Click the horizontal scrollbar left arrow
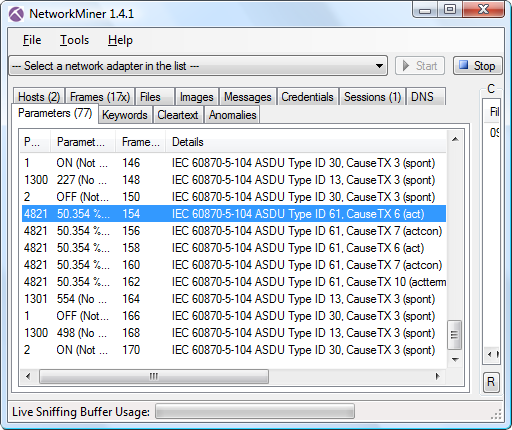 tap(28, 376)
